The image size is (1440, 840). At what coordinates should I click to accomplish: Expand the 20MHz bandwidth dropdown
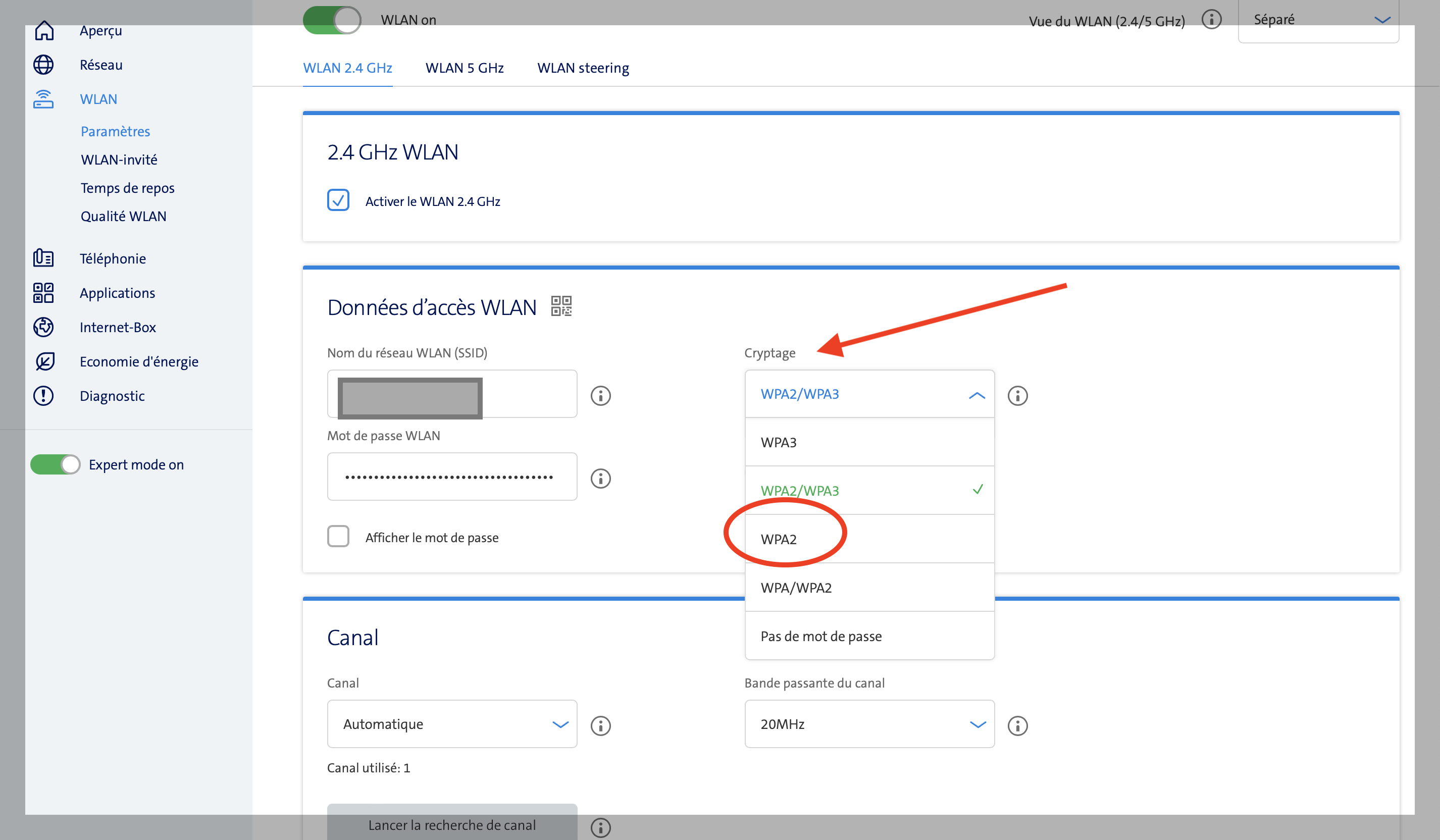[868, 724]
